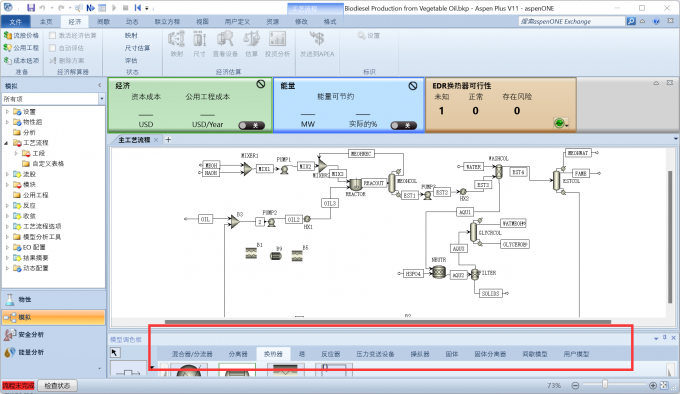680x394 pixels.
Task: Open help using the question mark icon
Action: coord(657,21)
